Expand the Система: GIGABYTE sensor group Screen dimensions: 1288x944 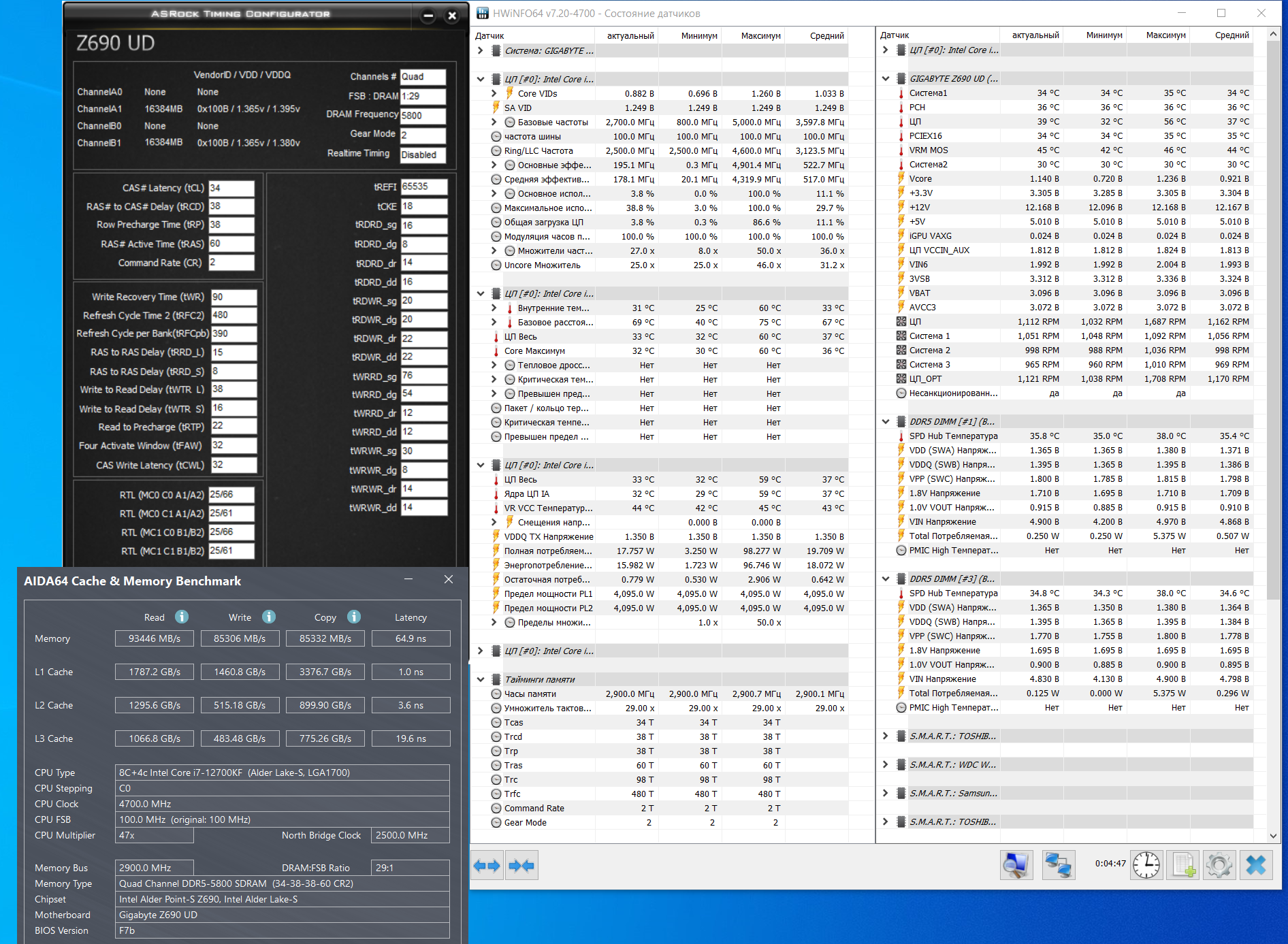481,50
